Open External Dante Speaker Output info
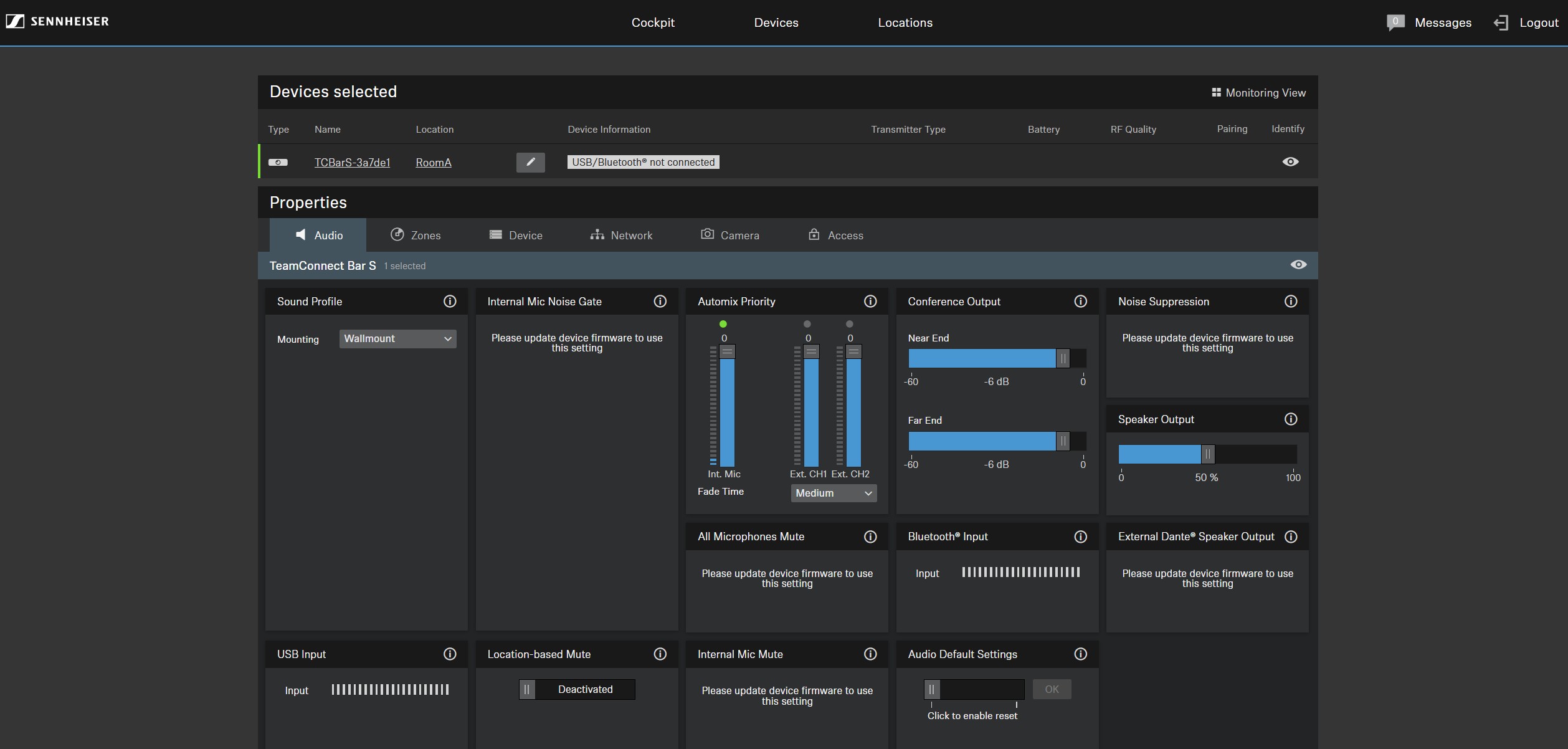 tap(1291, 537)
